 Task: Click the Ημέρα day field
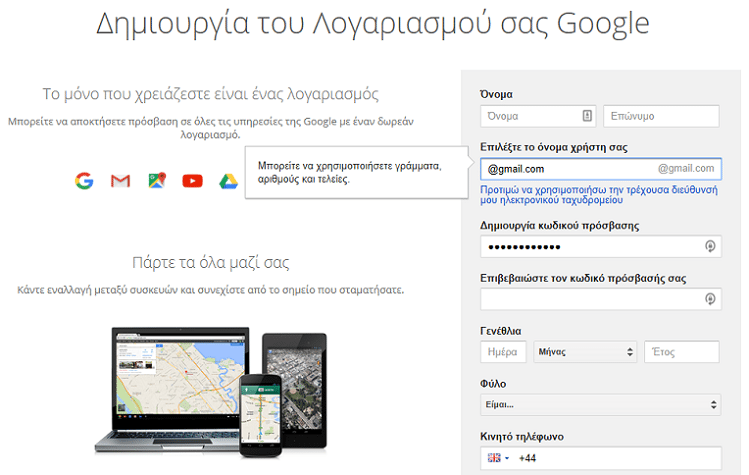503,352
